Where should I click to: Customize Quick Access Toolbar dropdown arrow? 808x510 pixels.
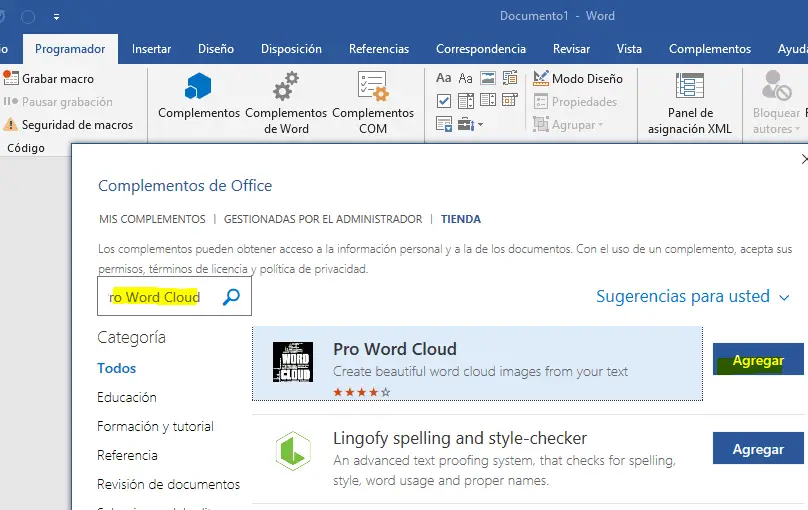coord(56,17)
